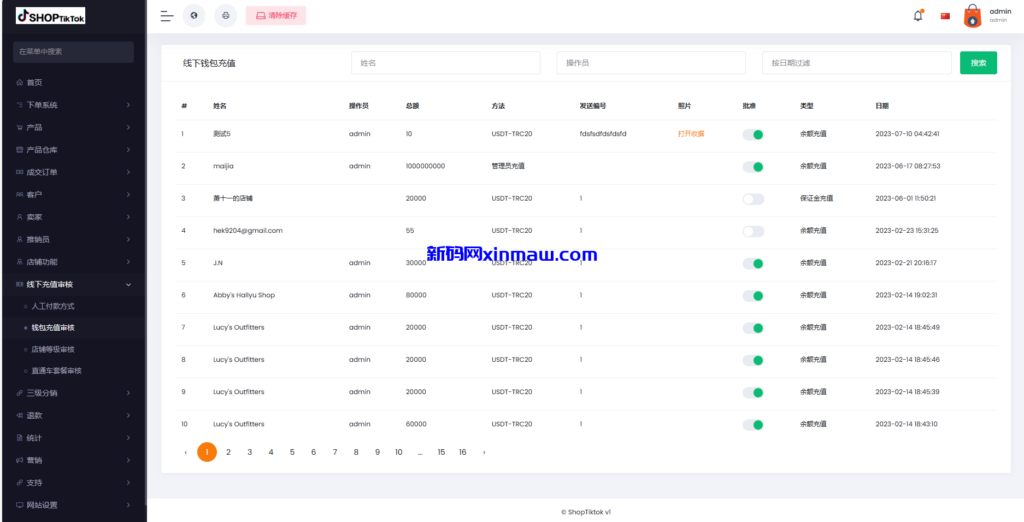Toggle approval for the 60000 Lucy's Outfitters row
1024x522 pixels.
click(x=753, y=425)
